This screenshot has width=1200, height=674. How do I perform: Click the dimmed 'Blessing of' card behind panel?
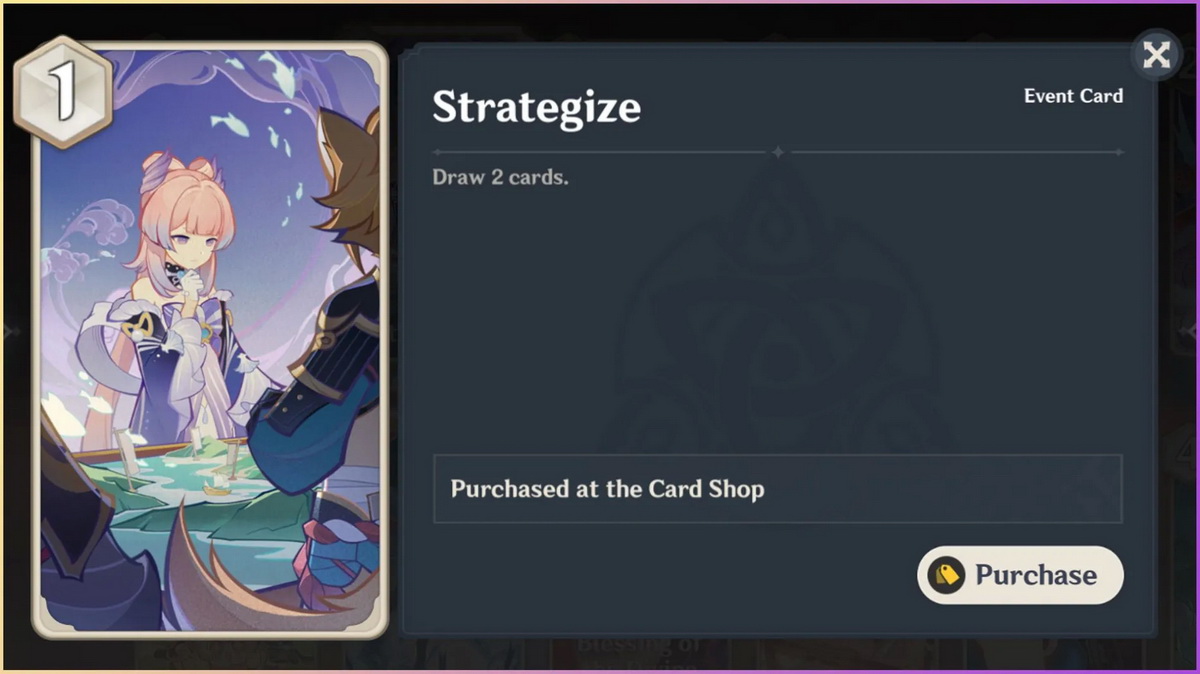click(x=640, y=650)
